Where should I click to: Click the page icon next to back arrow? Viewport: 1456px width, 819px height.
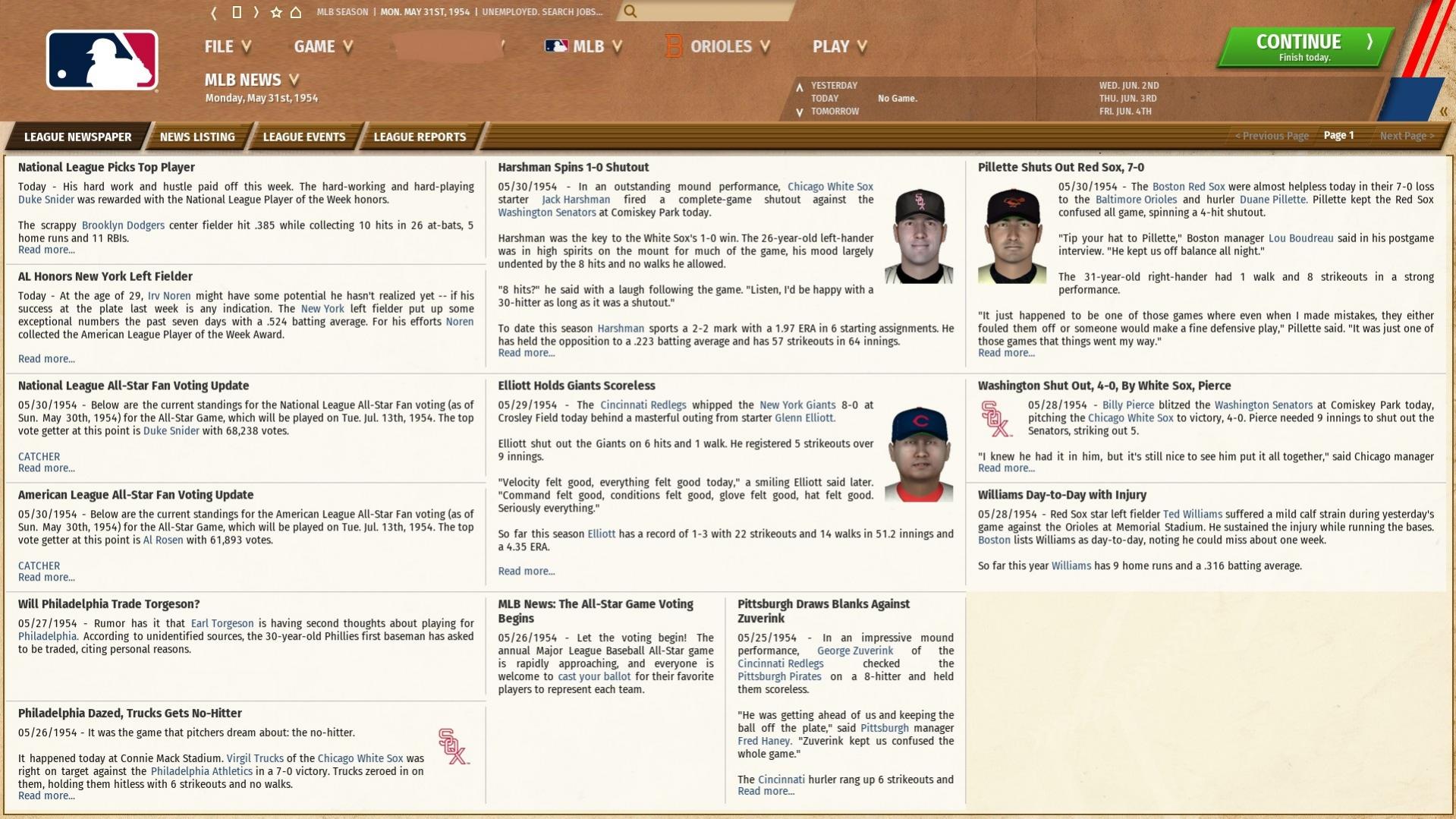tap(237, 12)
